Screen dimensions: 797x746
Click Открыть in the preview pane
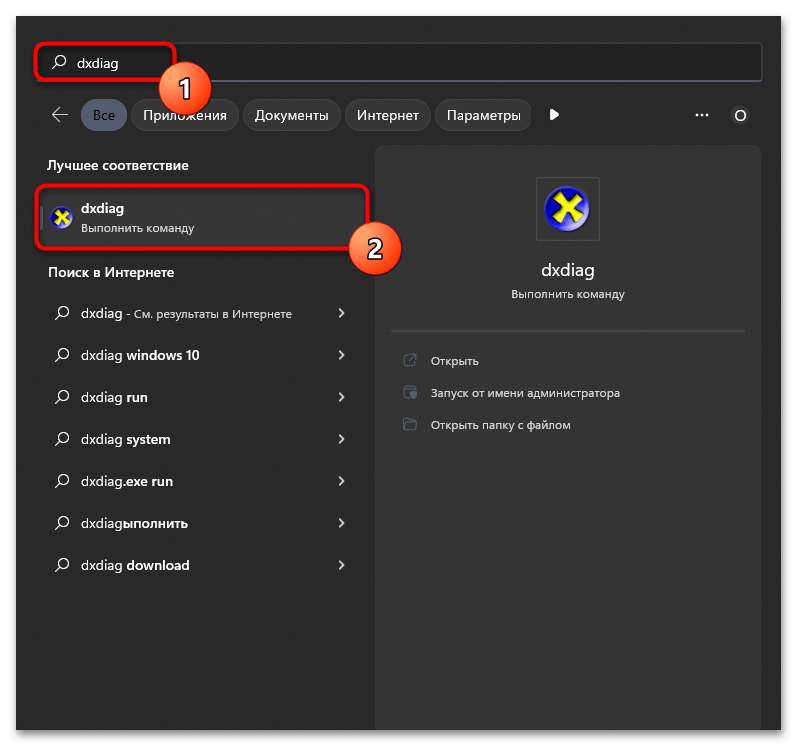tap(454, 361)
